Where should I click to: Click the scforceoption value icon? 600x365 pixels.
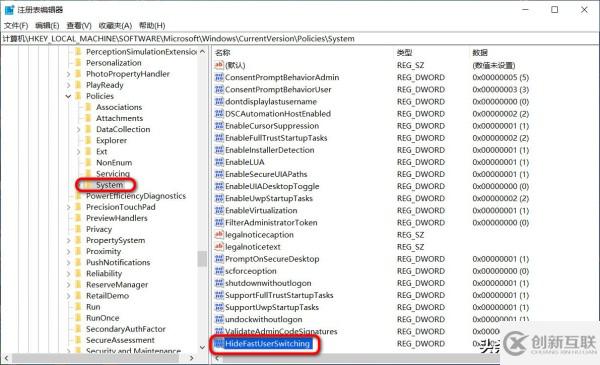coord(219,271)
